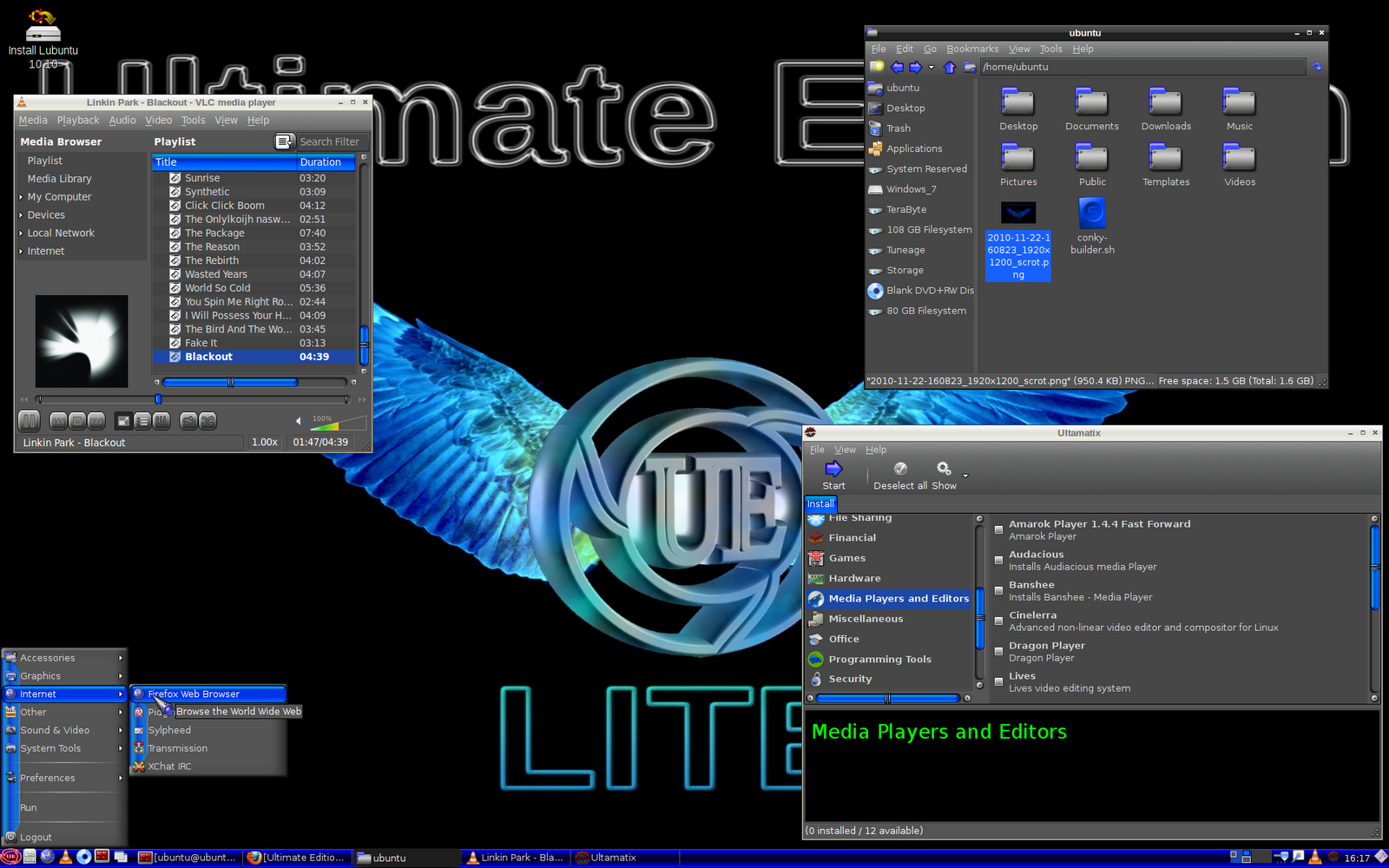
Task: Click the Linkin Park album art thumbnail
Action: [x=82, y=341]
